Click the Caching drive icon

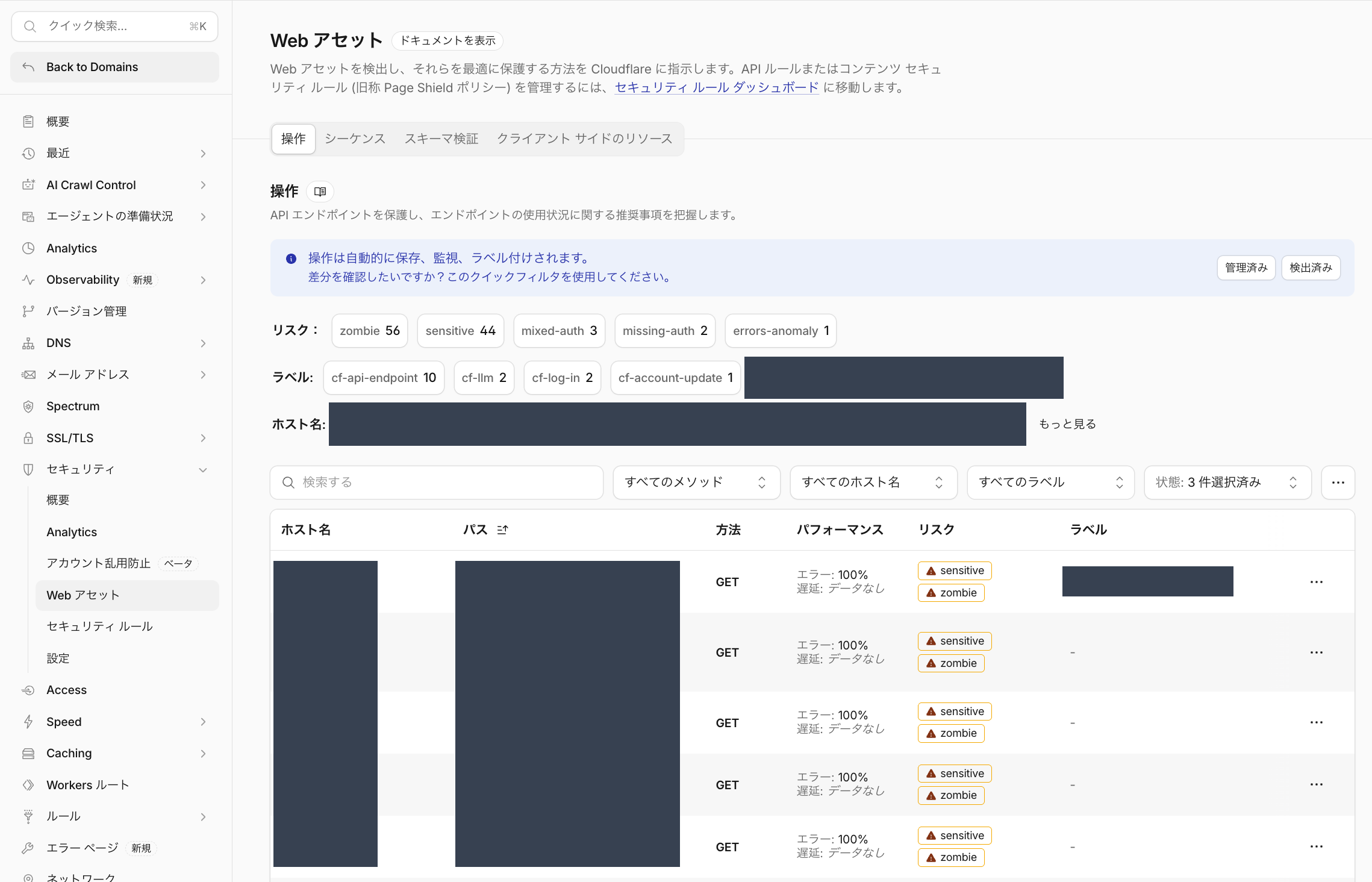(28, 753)
